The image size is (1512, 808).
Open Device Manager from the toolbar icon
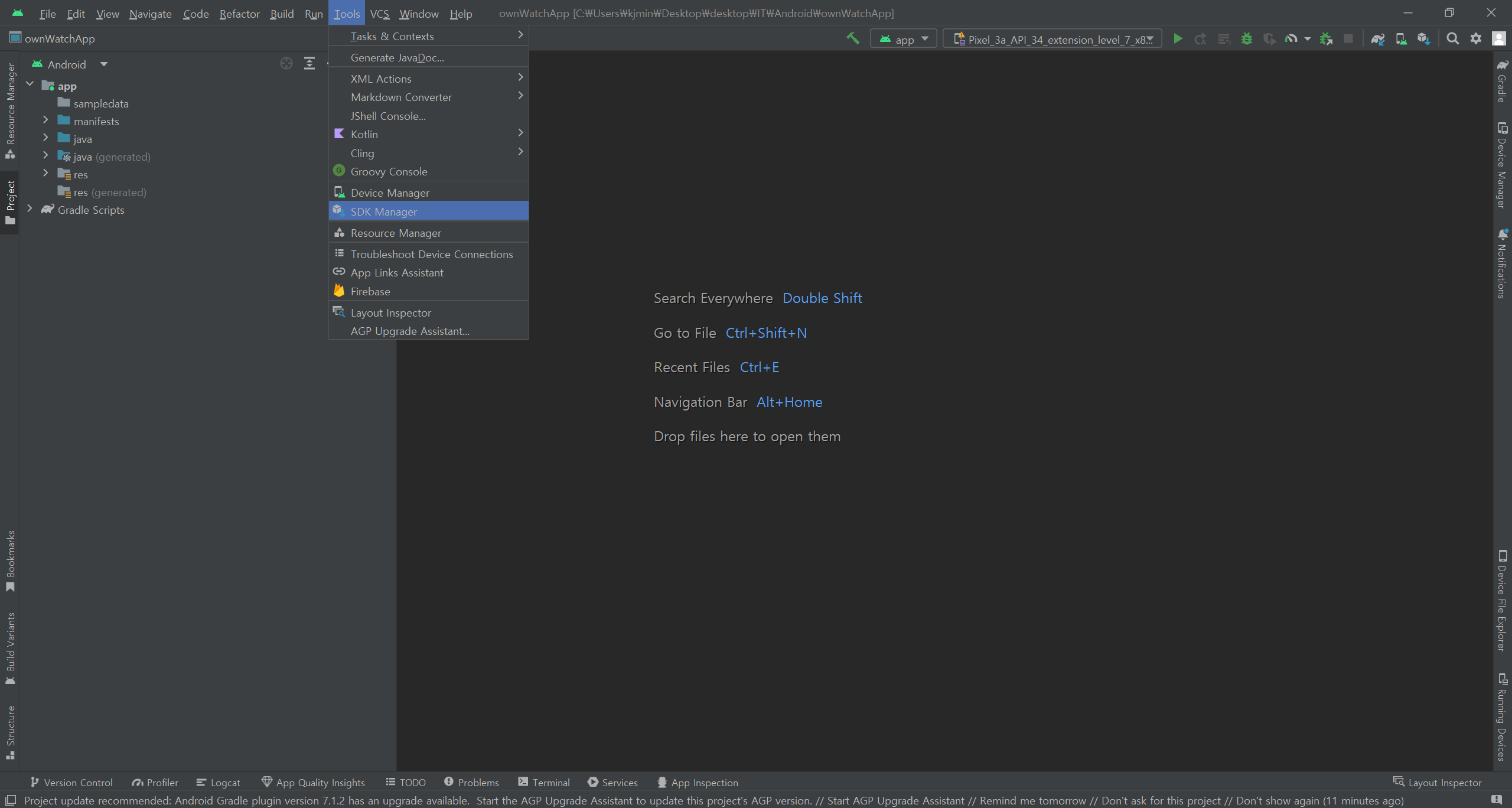pyautogui.click(x=1401, y=39)
